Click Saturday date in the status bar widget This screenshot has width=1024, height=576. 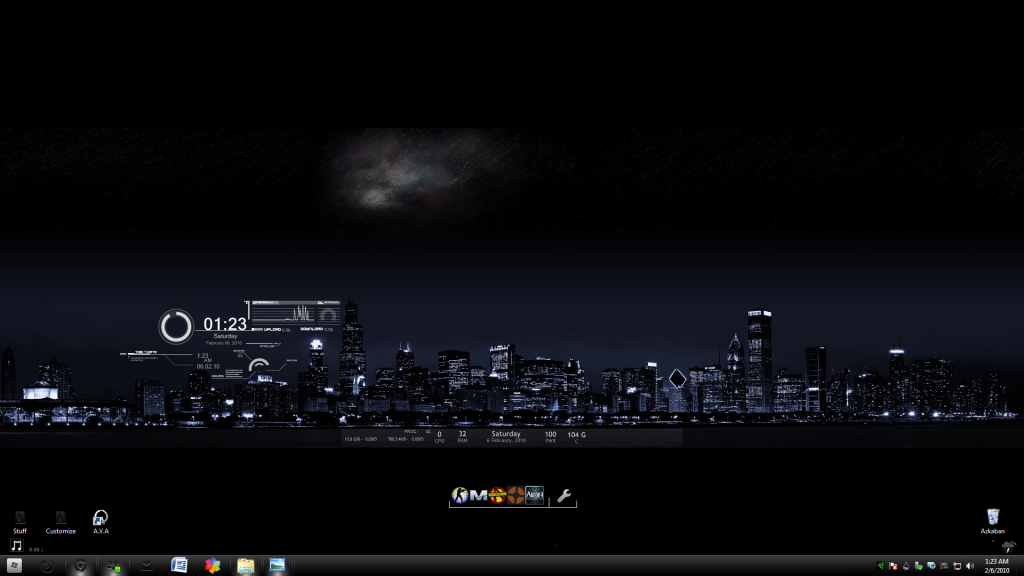[x=506, y=436]
